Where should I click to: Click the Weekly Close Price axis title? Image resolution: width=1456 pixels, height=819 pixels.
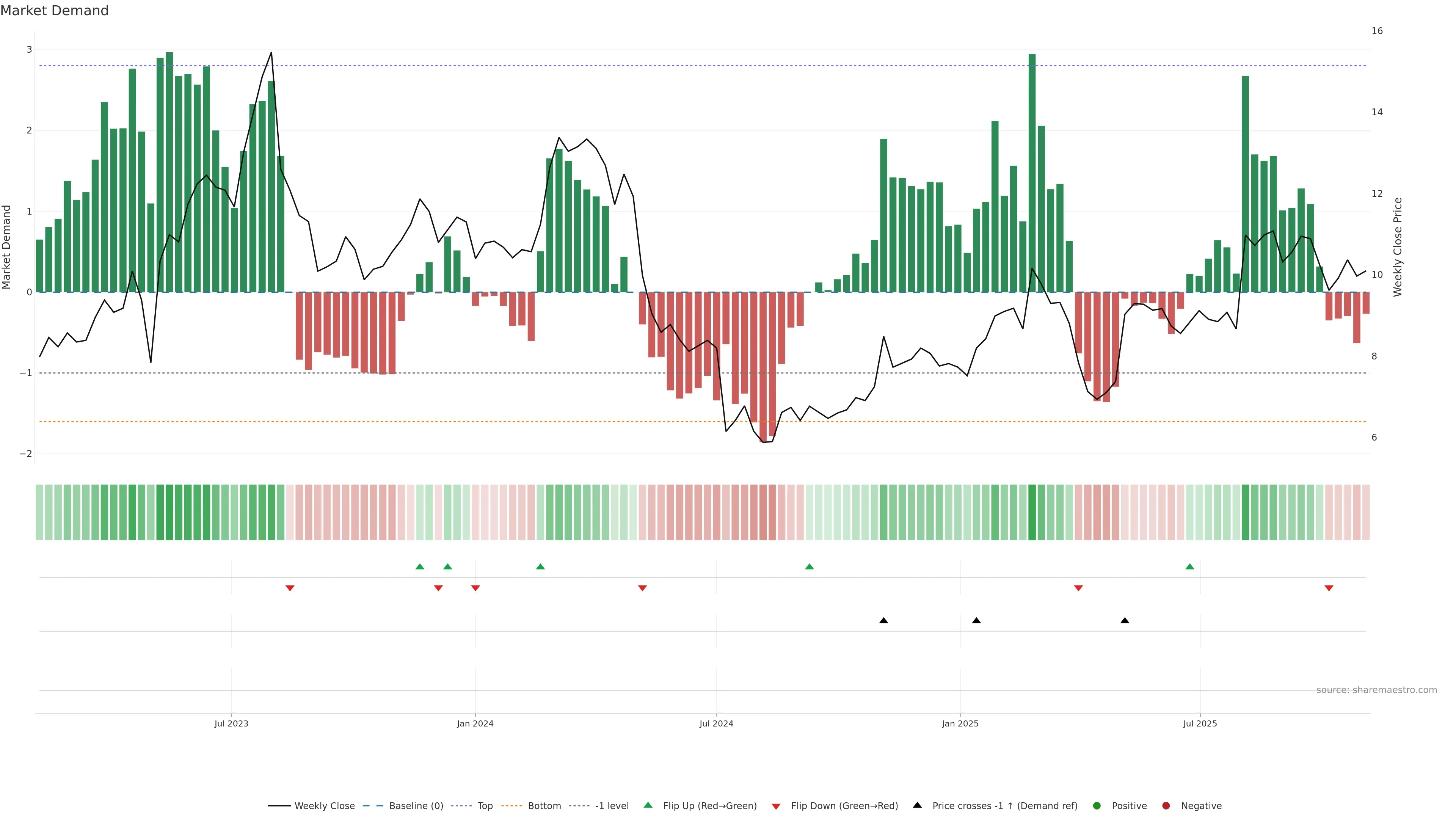[x=1398, y=247]
